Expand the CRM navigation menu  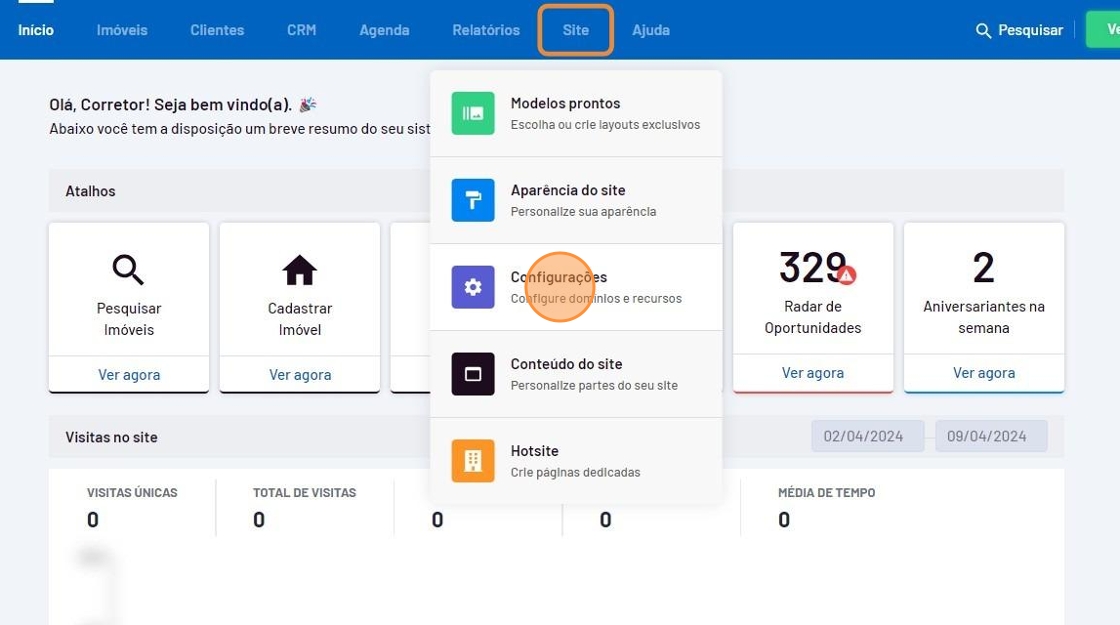click(301, 30)
